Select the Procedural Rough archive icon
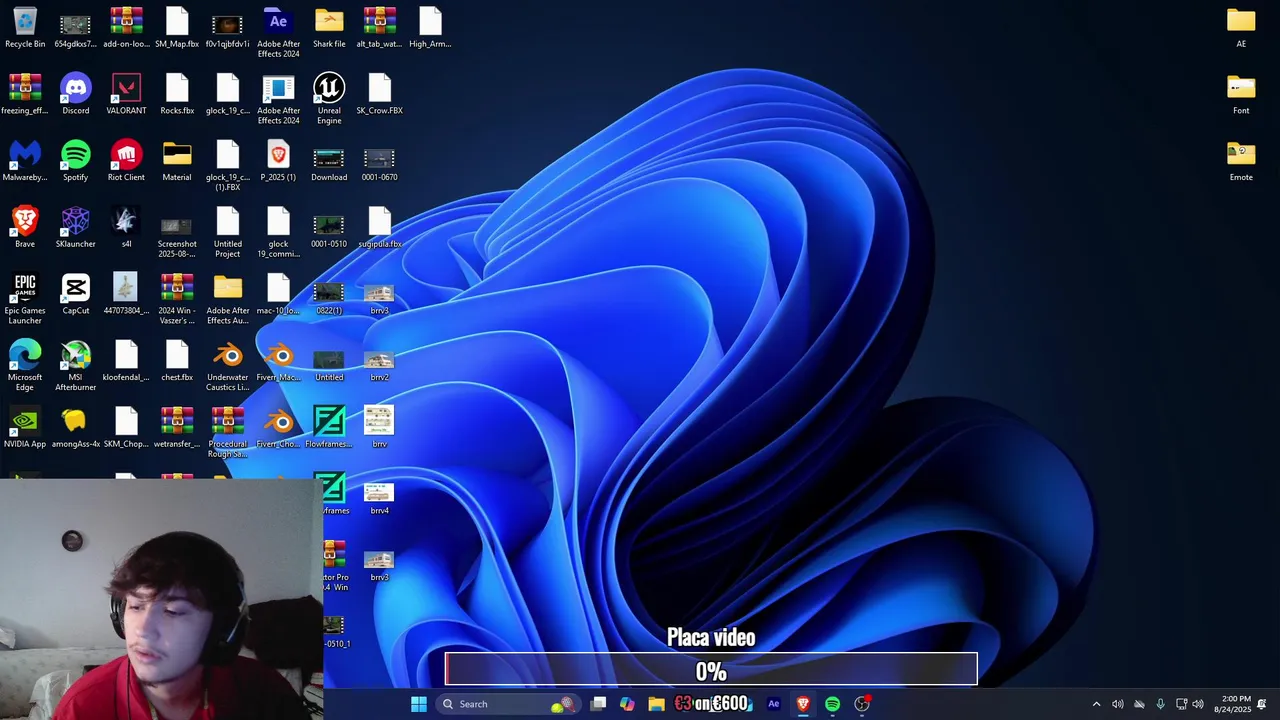Image resolution: width=1280 pixels, height=720 pixels. [227, 433]
